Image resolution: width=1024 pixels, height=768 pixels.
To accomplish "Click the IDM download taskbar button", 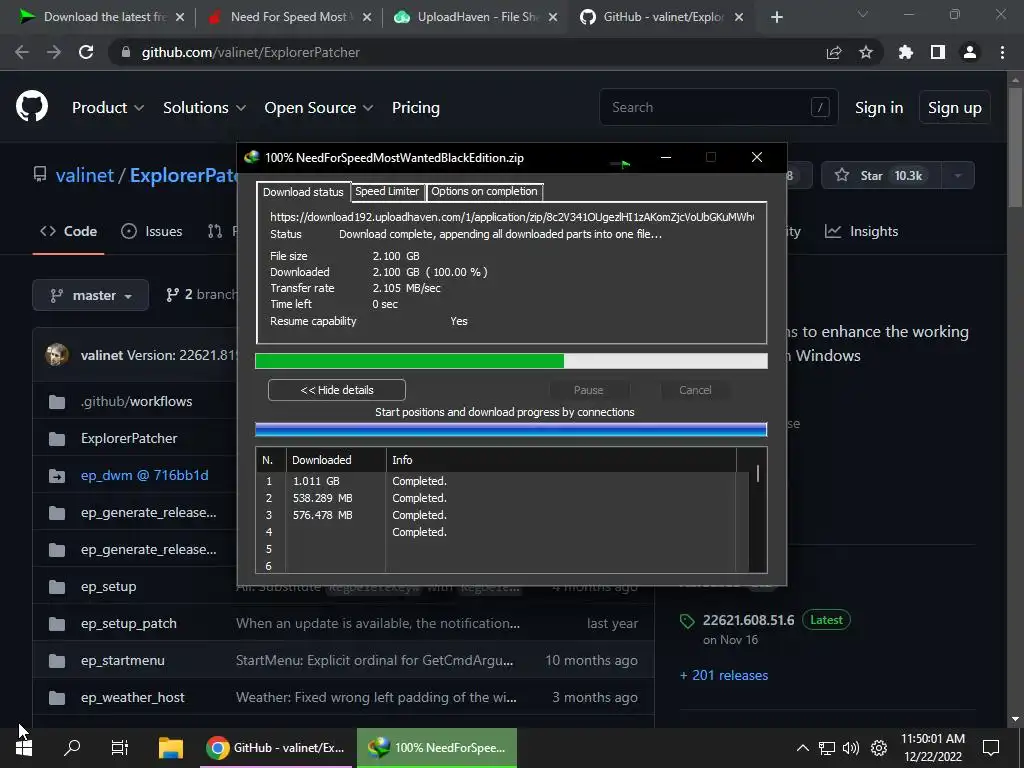I will 437,748.
